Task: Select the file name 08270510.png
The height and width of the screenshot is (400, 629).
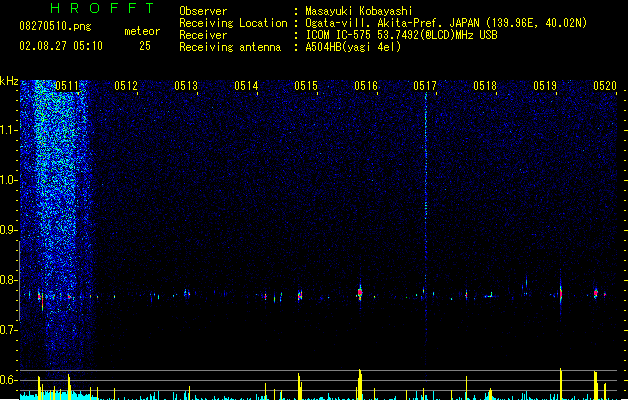Action: pyautogui.click(x=55, y=26)
